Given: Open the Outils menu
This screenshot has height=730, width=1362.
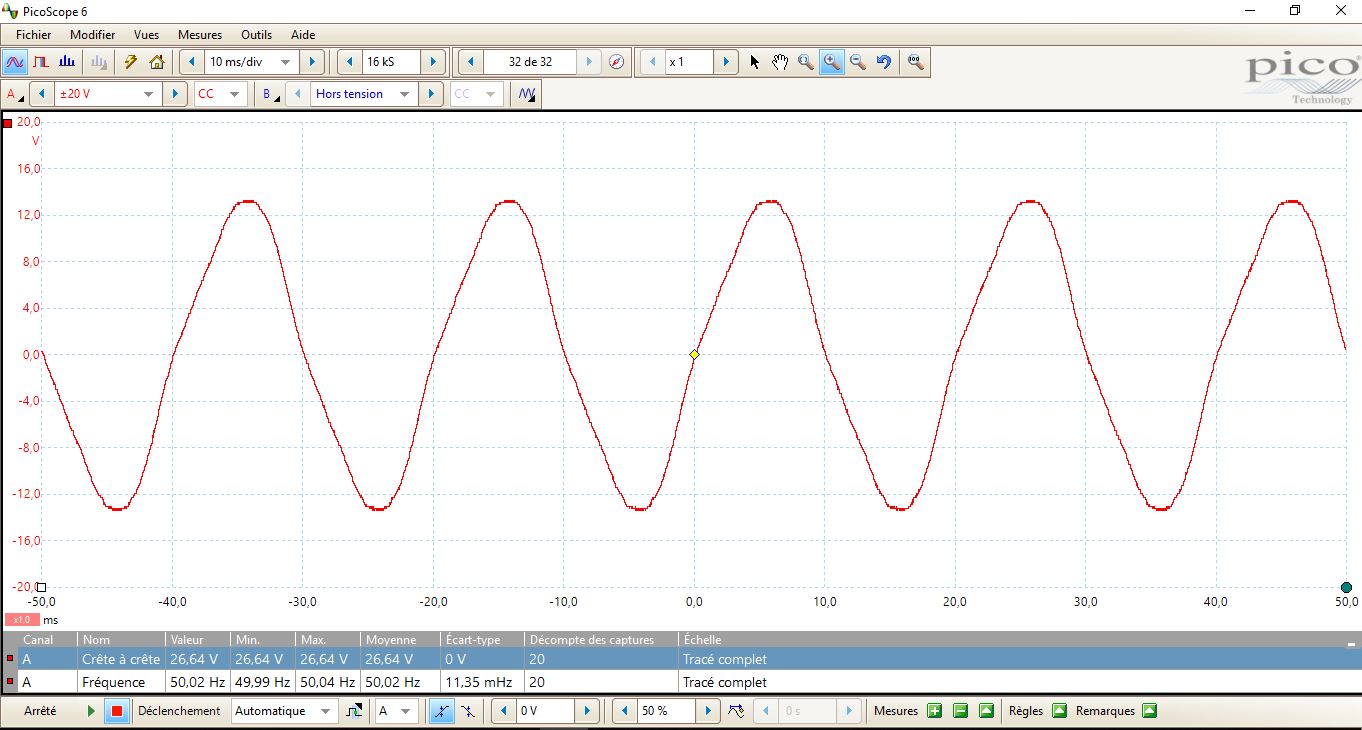Looking at the screenshot, I should coord(256,34).
